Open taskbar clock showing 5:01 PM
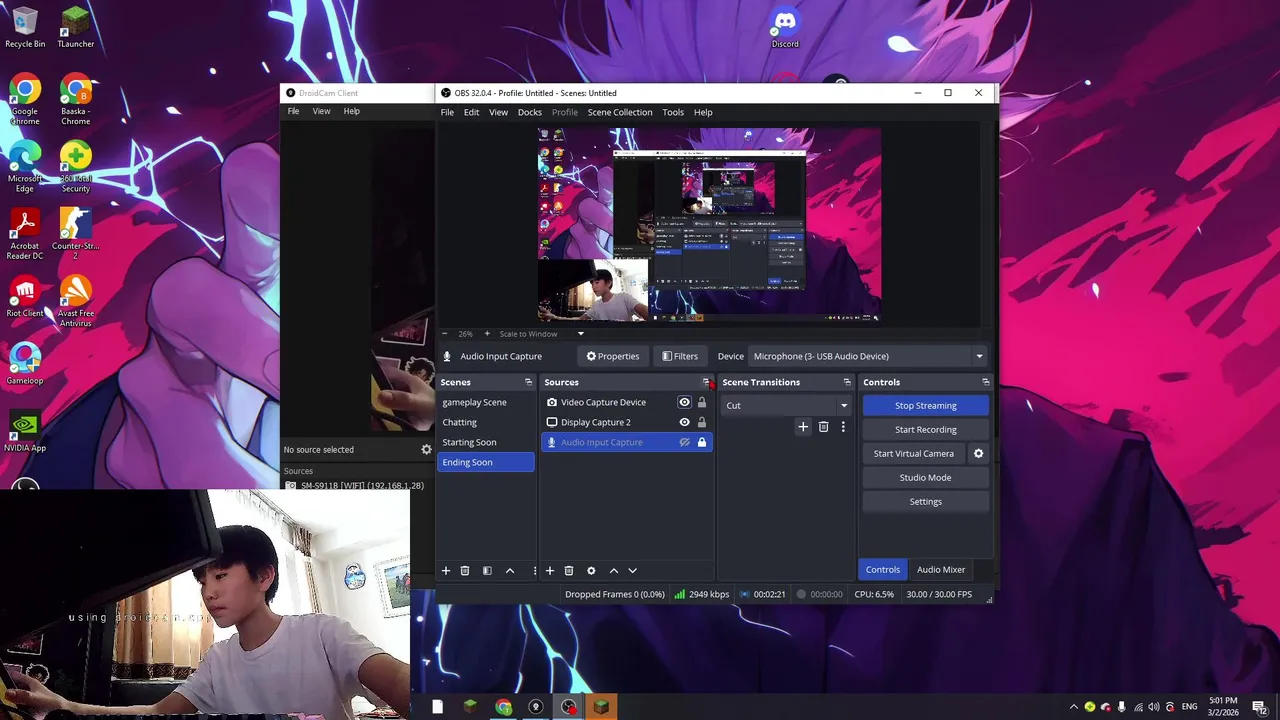This screenshot has height=720, width=1280. point(1223,706)
